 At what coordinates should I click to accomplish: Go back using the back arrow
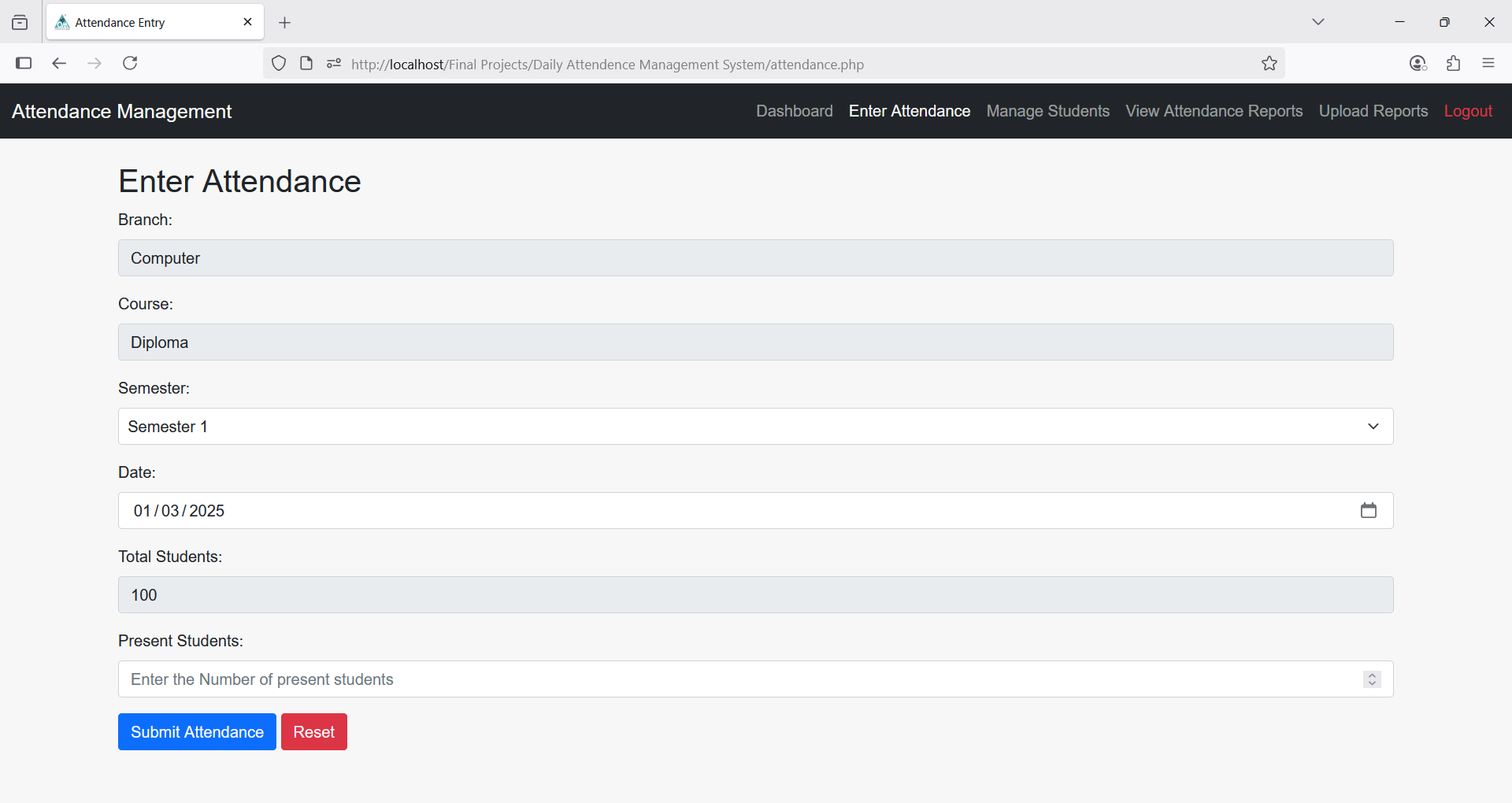click(x=59, y=63)
